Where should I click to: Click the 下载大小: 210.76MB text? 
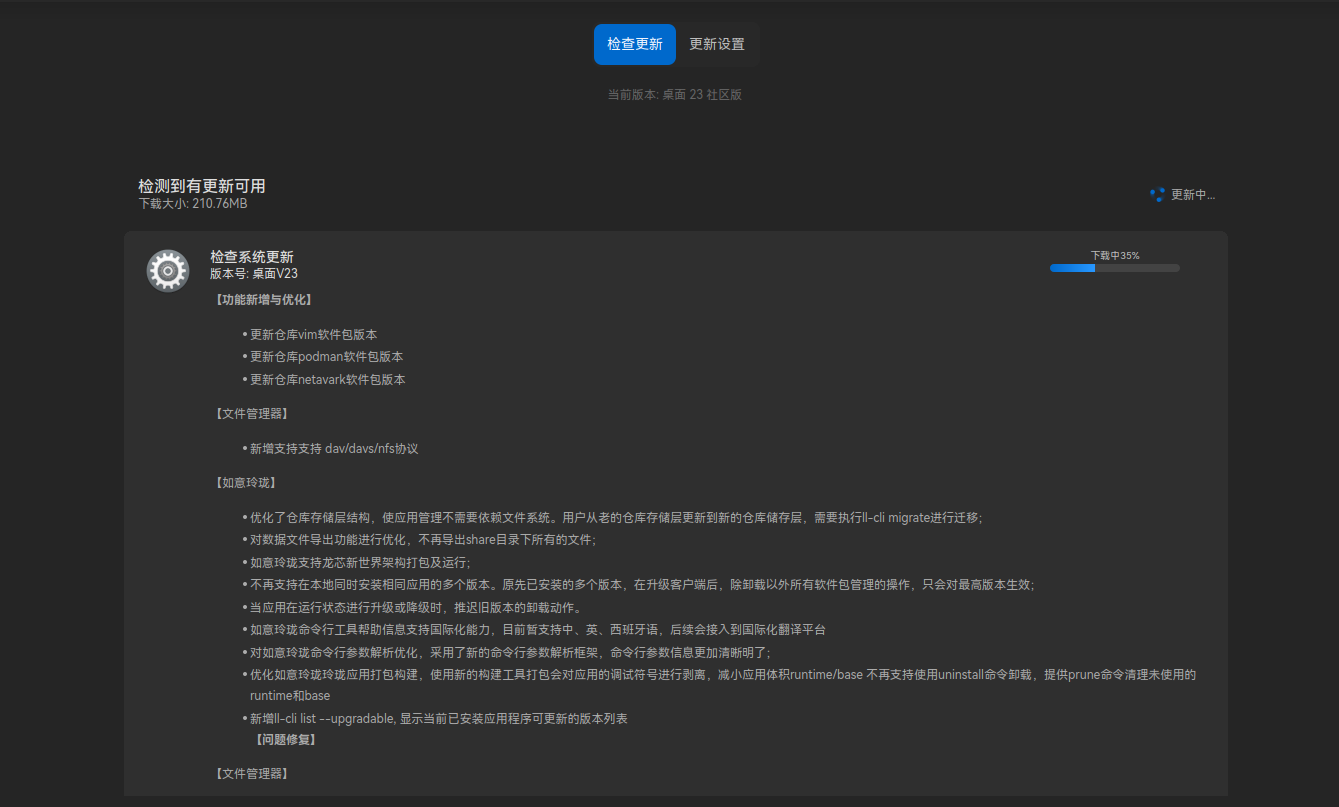(193, 204)
